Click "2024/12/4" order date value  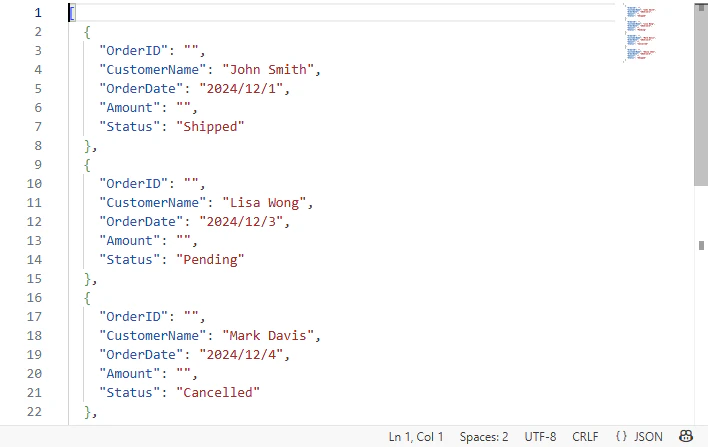pyautogui.click(x=241, y=354)
